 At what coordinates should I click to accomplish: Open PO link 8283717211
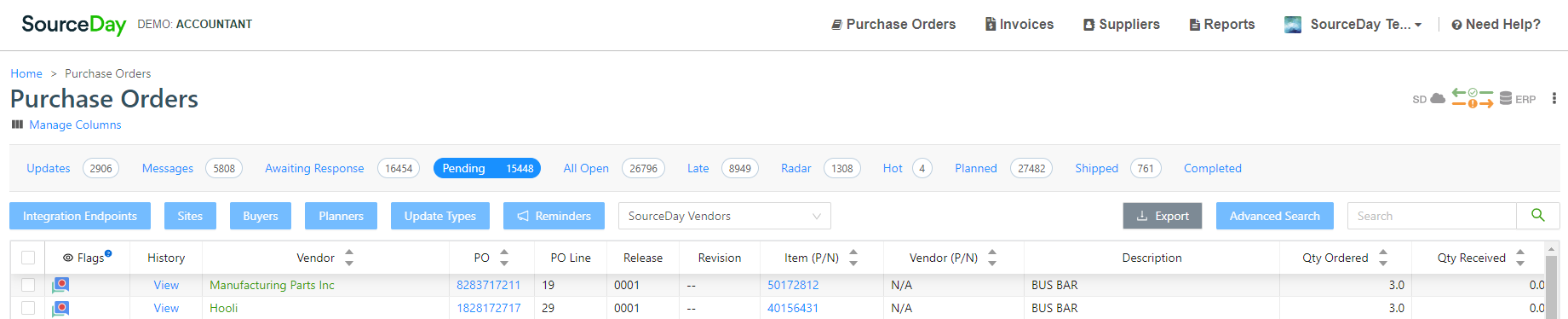(488, 285)
